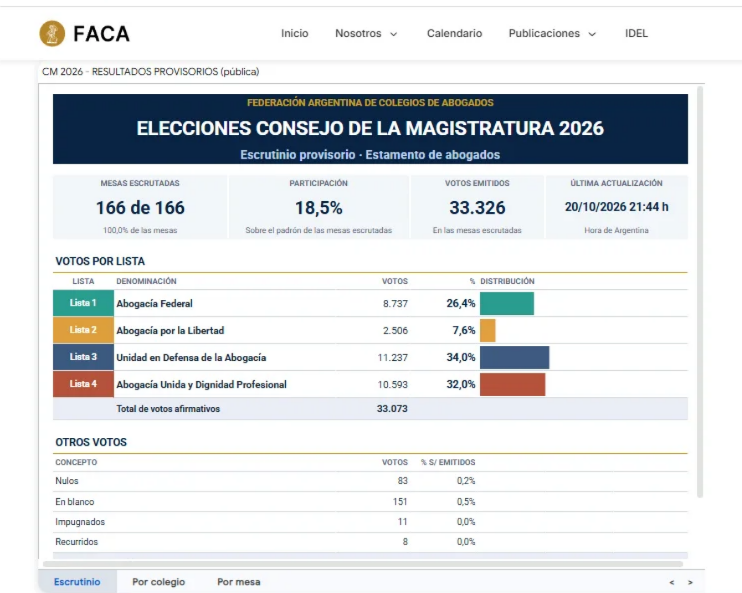Image resolution: width=742 pixels, height=593 pixels.
Task: Click the red Lista 4 label
Action: pyautogui.click(x=83, y=384)
